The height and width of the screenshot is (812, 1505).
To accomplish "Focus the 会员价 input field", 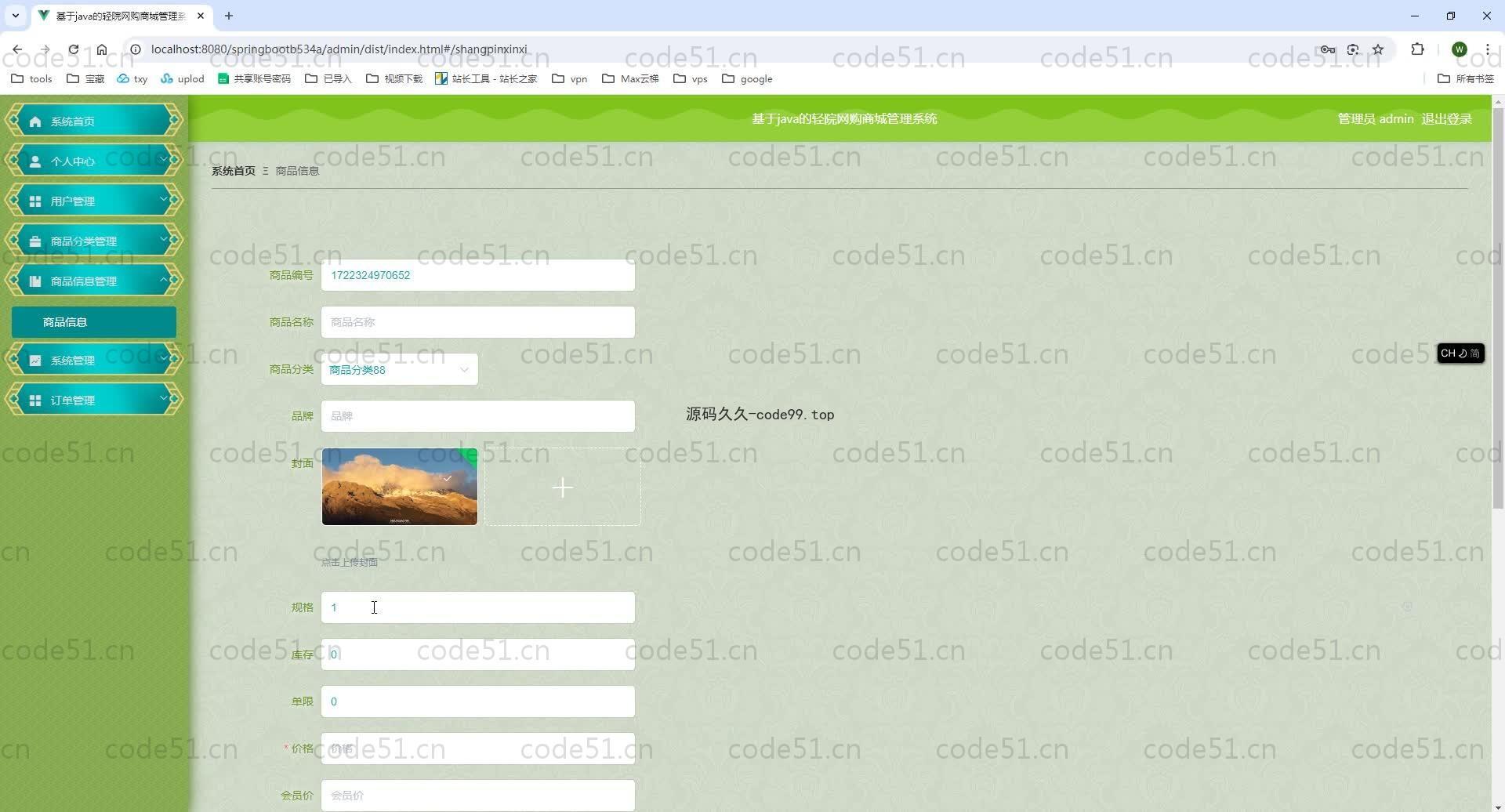I will point(477,796).
